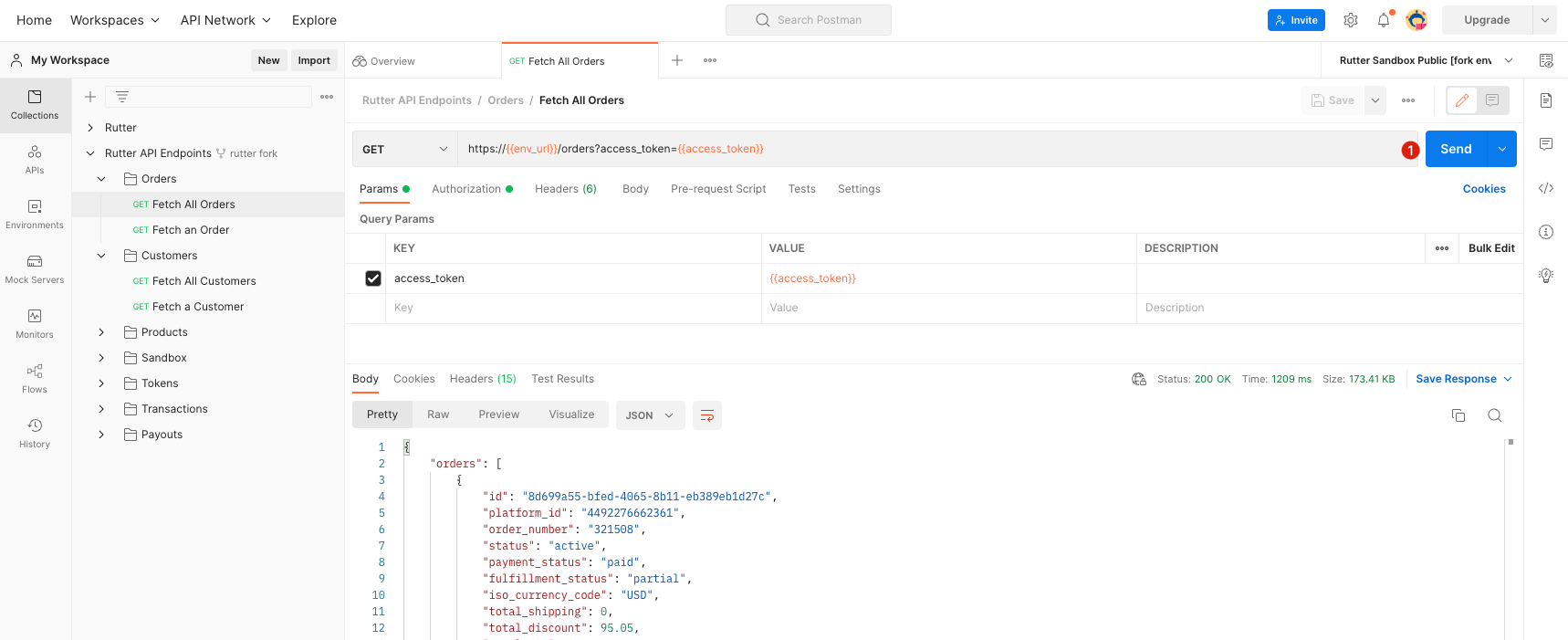Open tab options ellipsis menu

pos(710,60)
